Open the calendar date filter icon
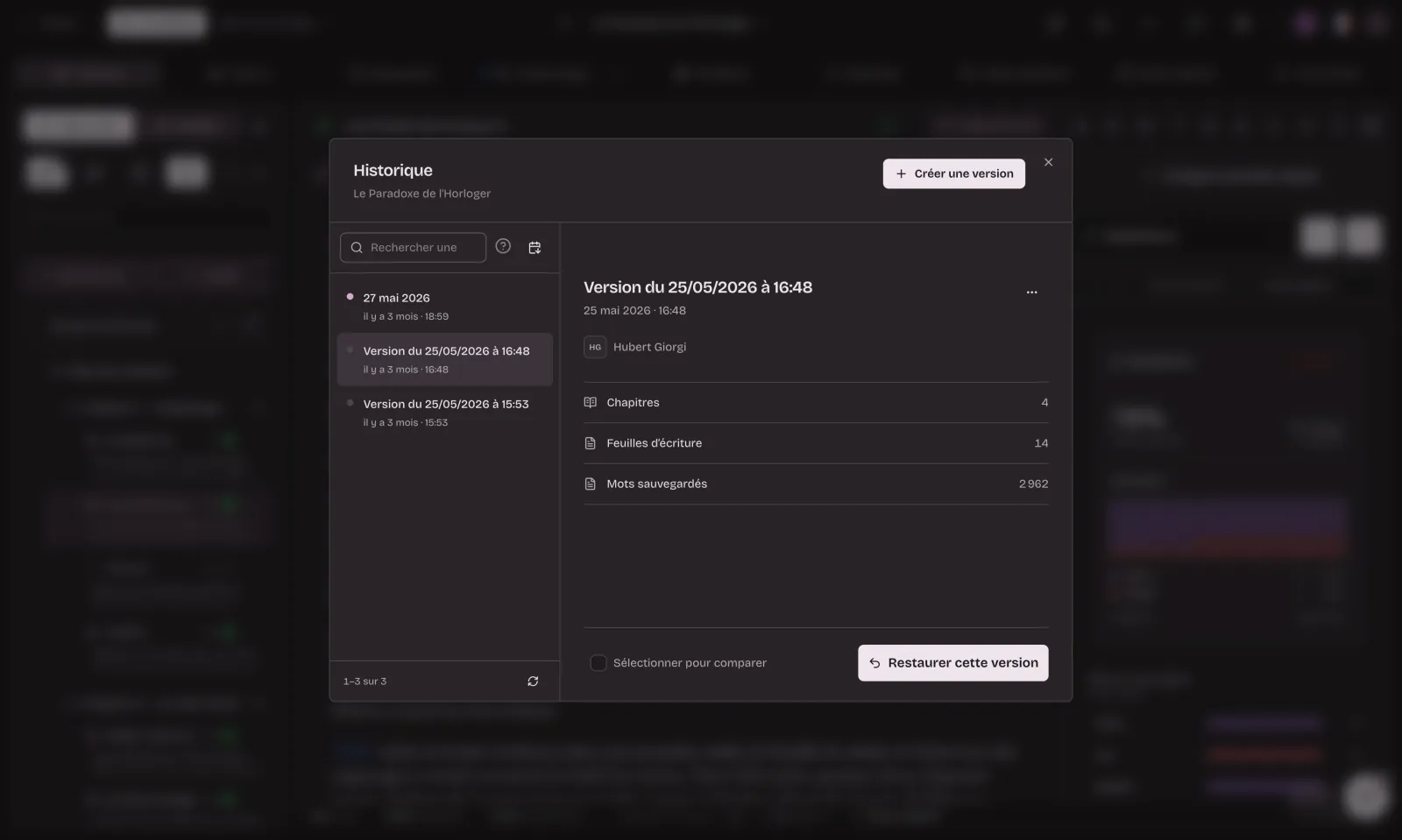This screenshot has width=1402, height=840. click(535, 248)
